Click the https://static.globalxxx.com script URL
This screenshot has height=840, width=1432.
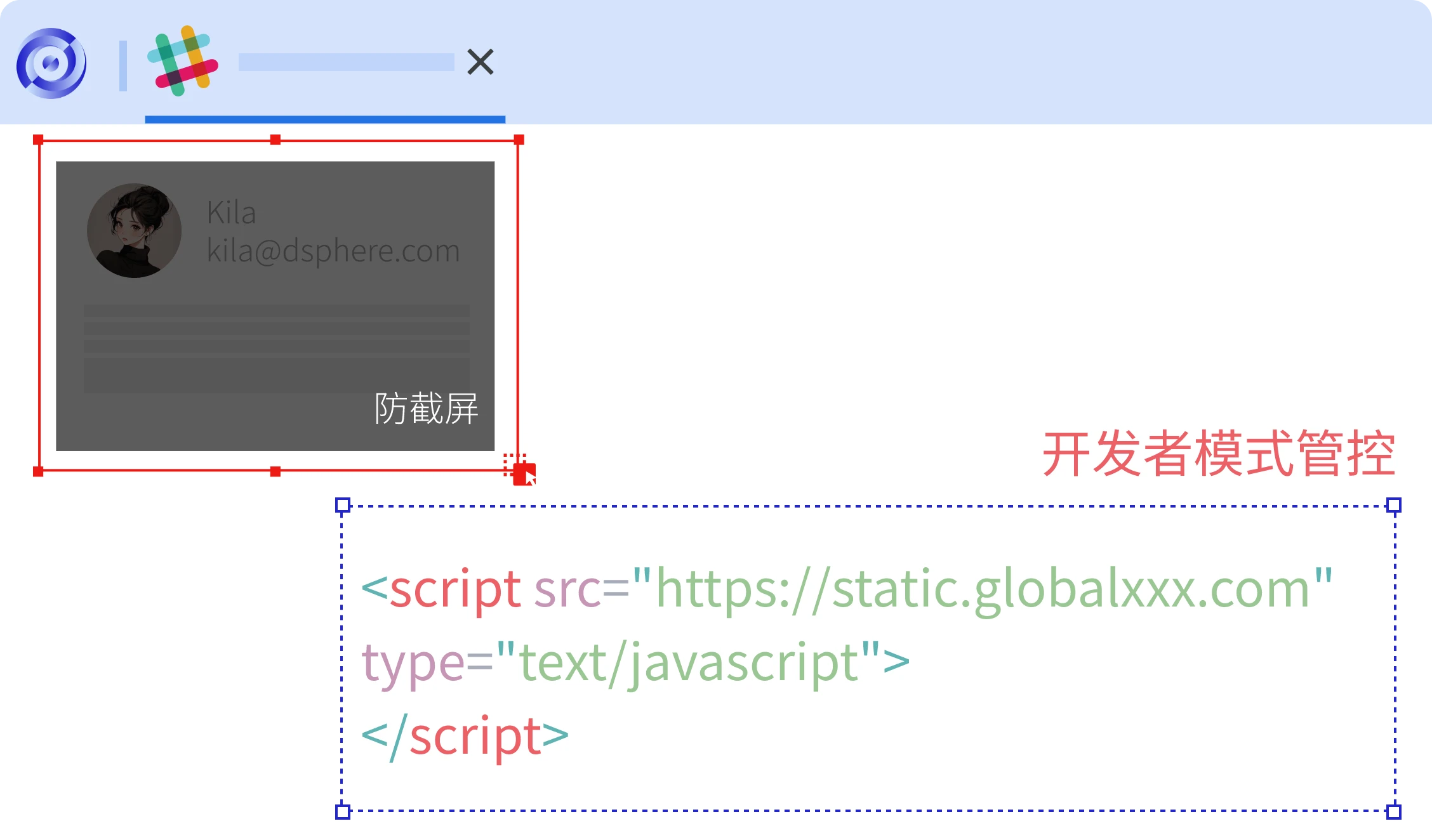coord(982,589)
